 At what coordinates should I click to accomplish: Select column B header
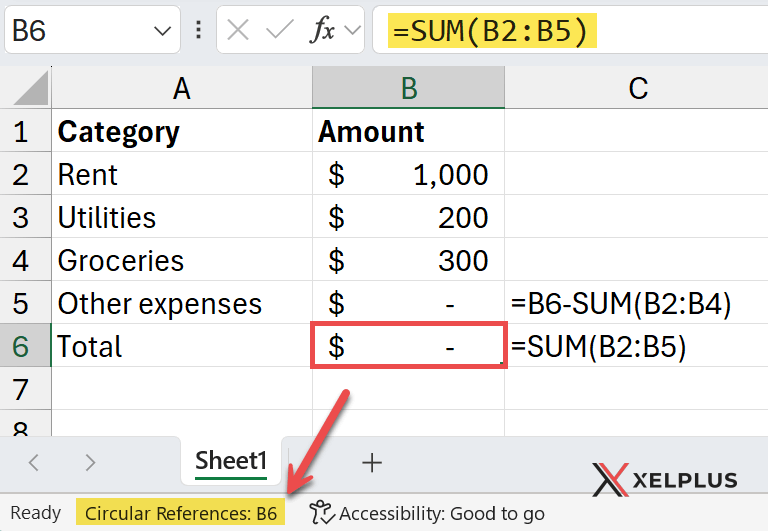[408, 89]
